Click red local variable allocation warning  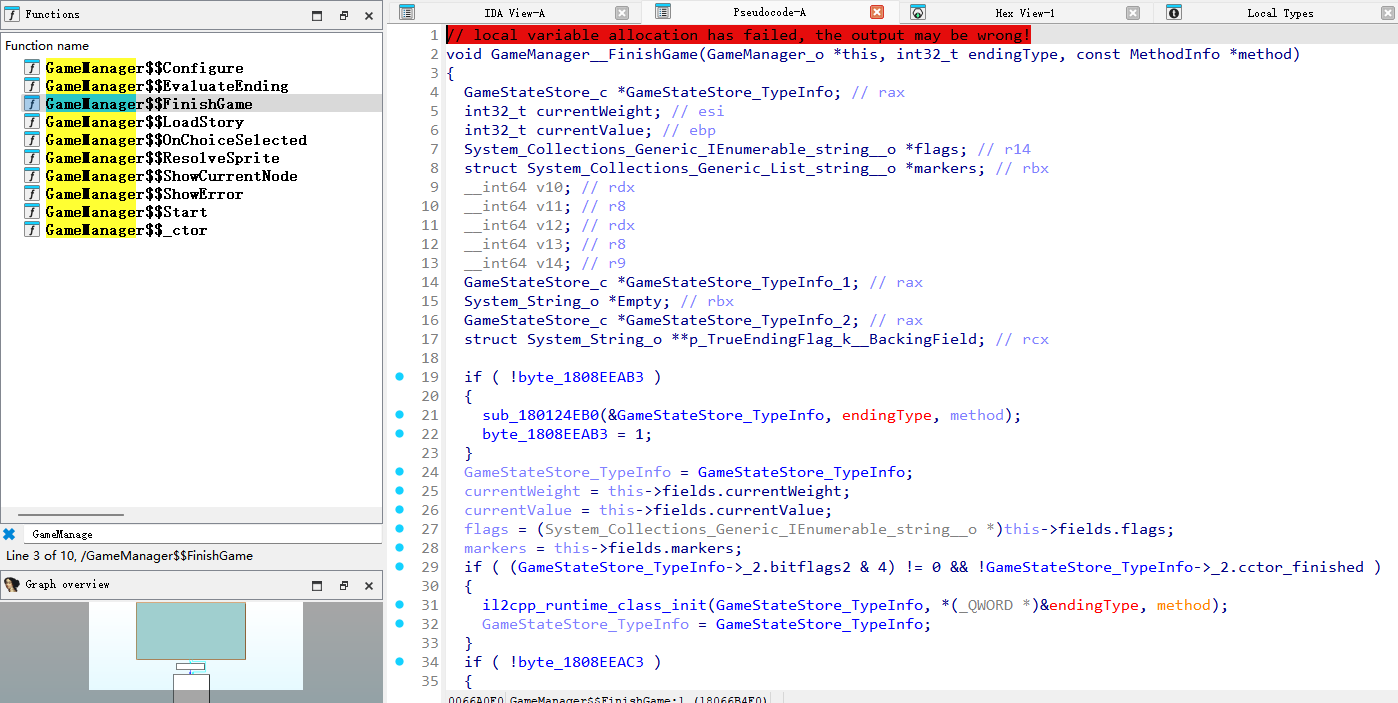(x=738, y=35)
